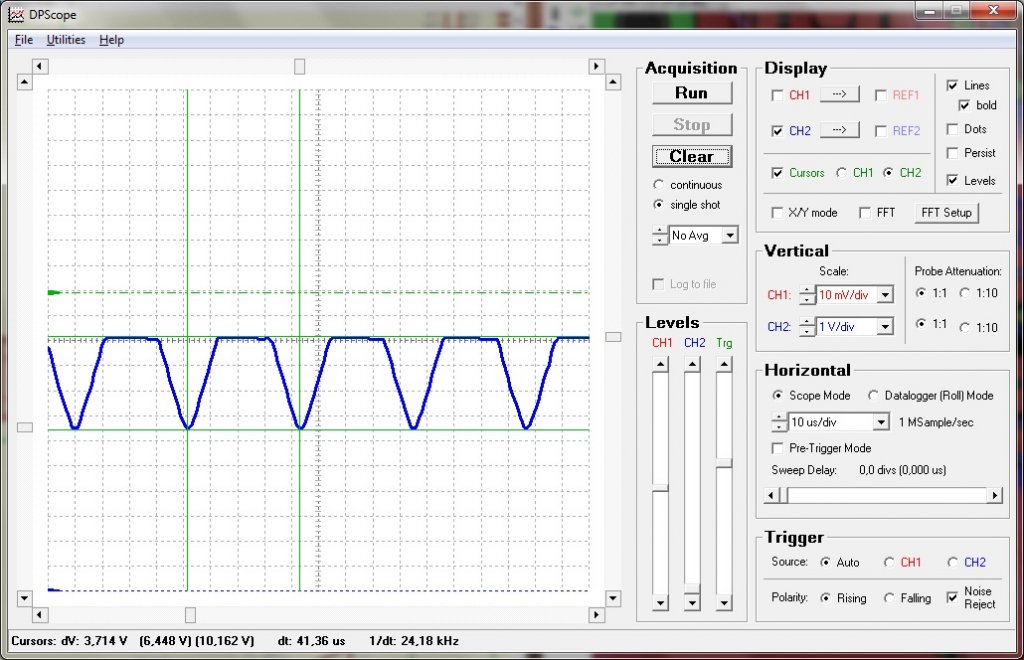The width and height of the screenshot is (1024, 660).
Task: Enable REF2 checkbox
Action: tap(880, 131)
